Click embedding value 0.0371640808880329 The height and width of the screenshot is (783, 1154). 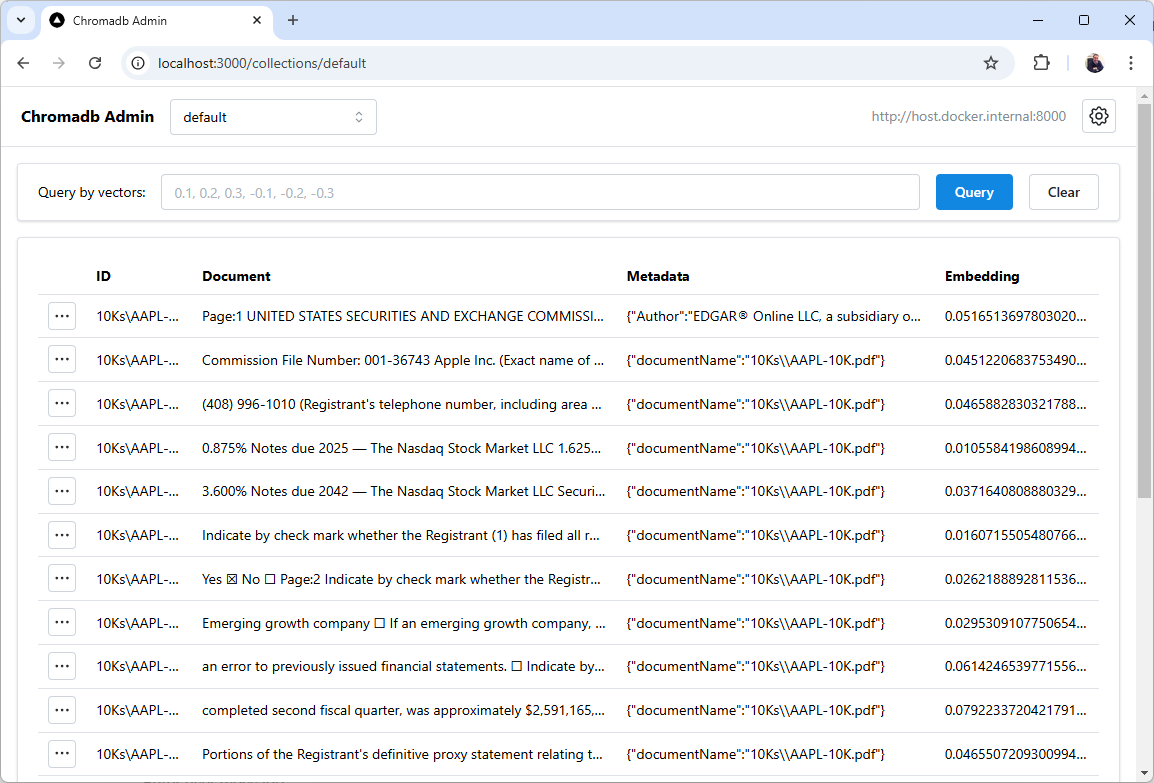coord(1016,491)
